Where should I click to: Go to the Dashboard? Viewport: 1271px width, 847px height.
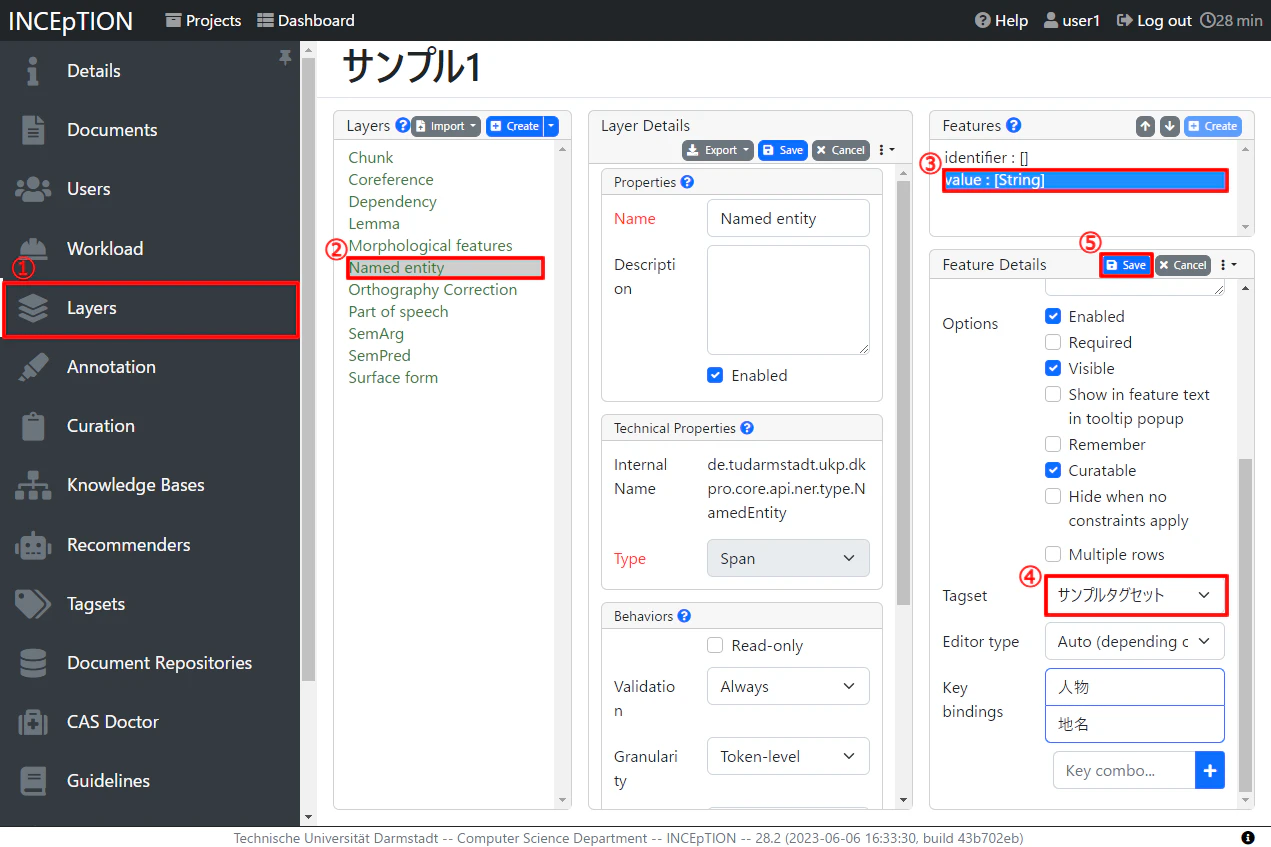click(306, 20)
